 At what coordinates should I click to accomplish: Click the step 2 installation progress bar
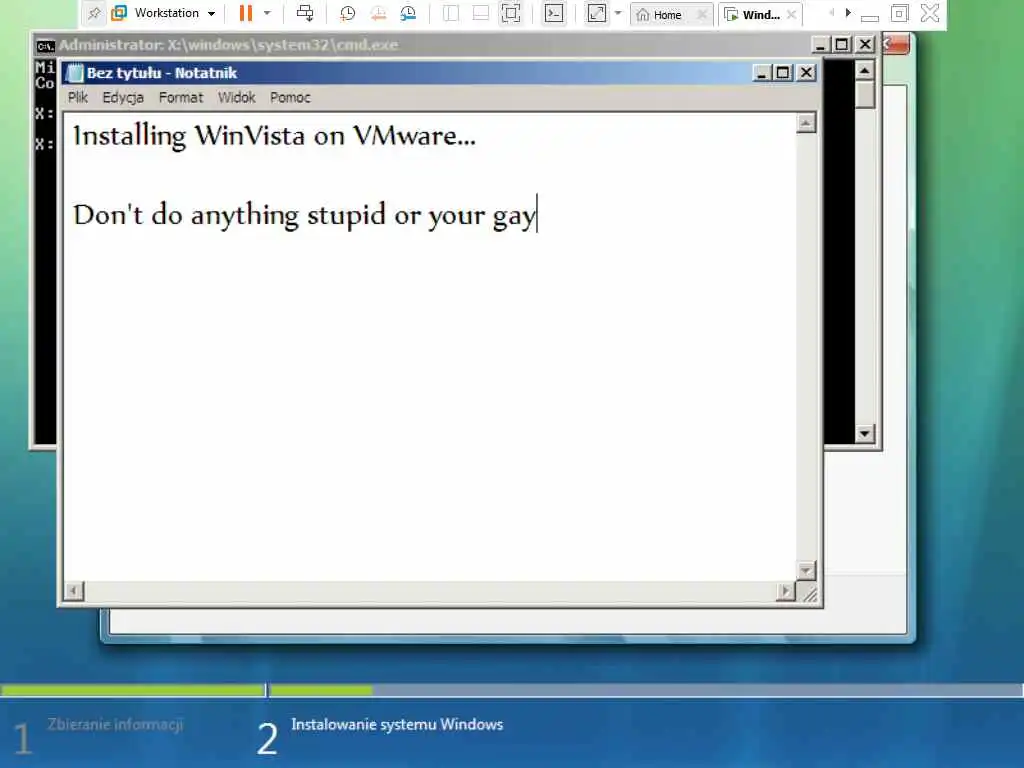coord(647,690)
